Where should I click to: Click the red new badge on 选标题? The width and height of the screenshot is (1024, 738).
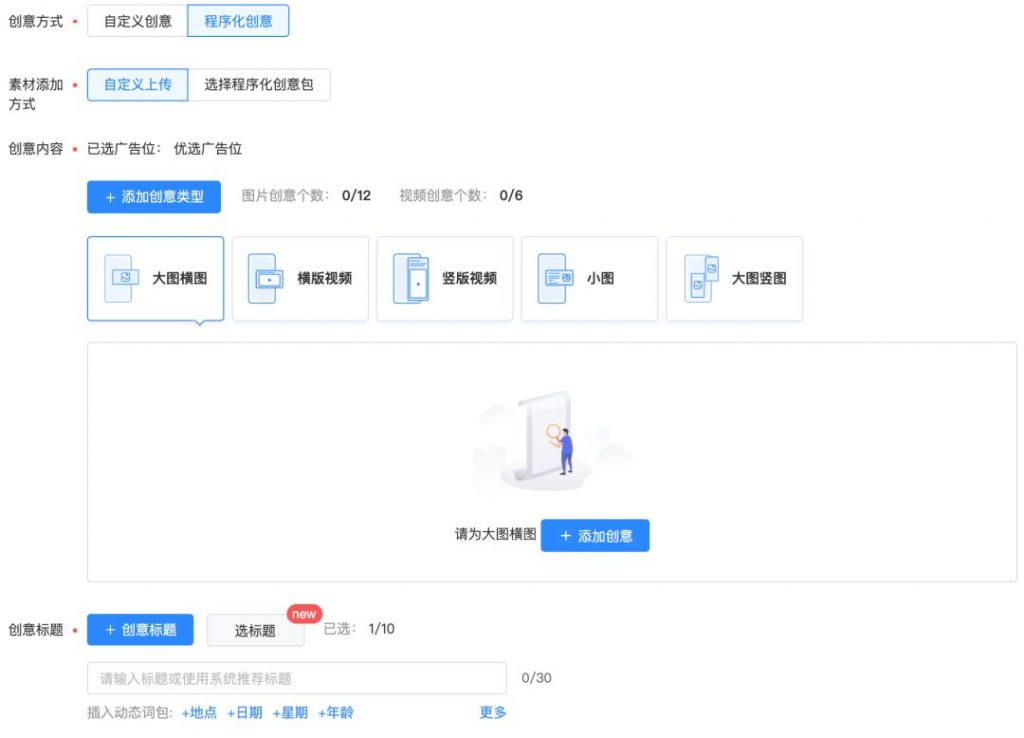point(302,614)
